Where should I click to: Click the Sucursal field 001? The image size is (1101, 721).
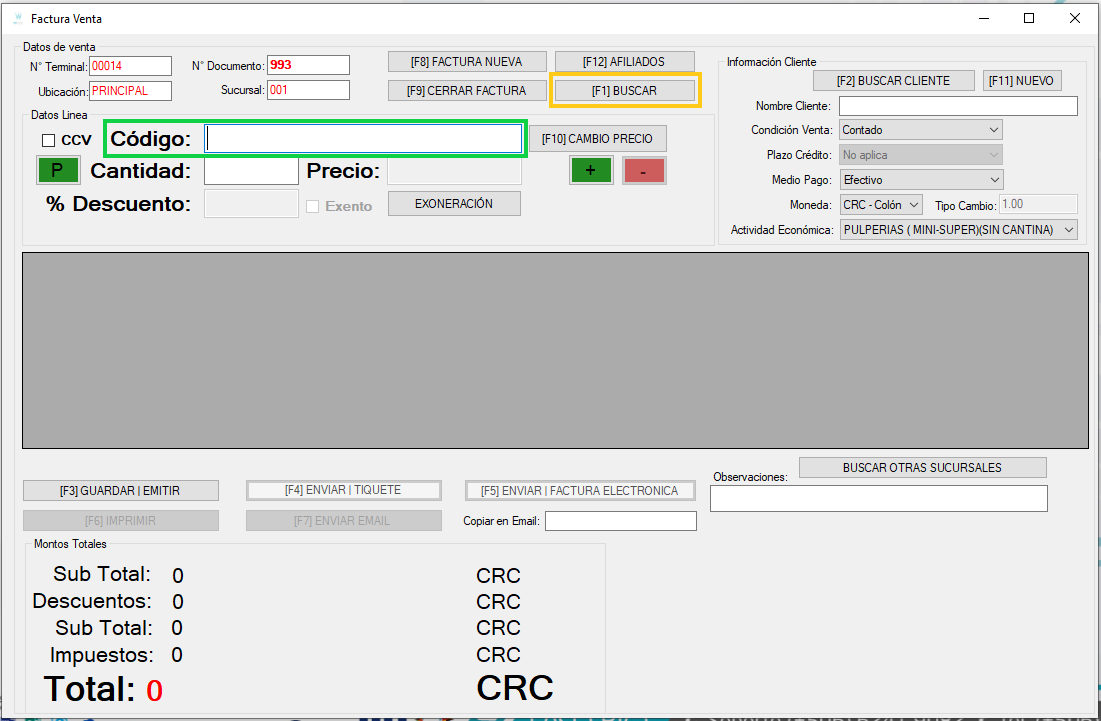308,90
